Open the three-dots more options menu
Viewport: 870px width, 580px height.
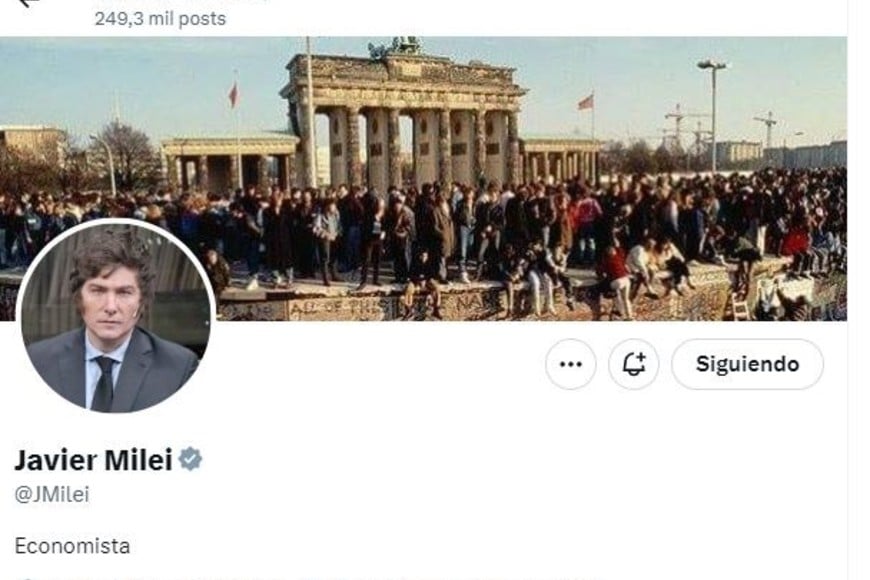[x=570, y=364]
